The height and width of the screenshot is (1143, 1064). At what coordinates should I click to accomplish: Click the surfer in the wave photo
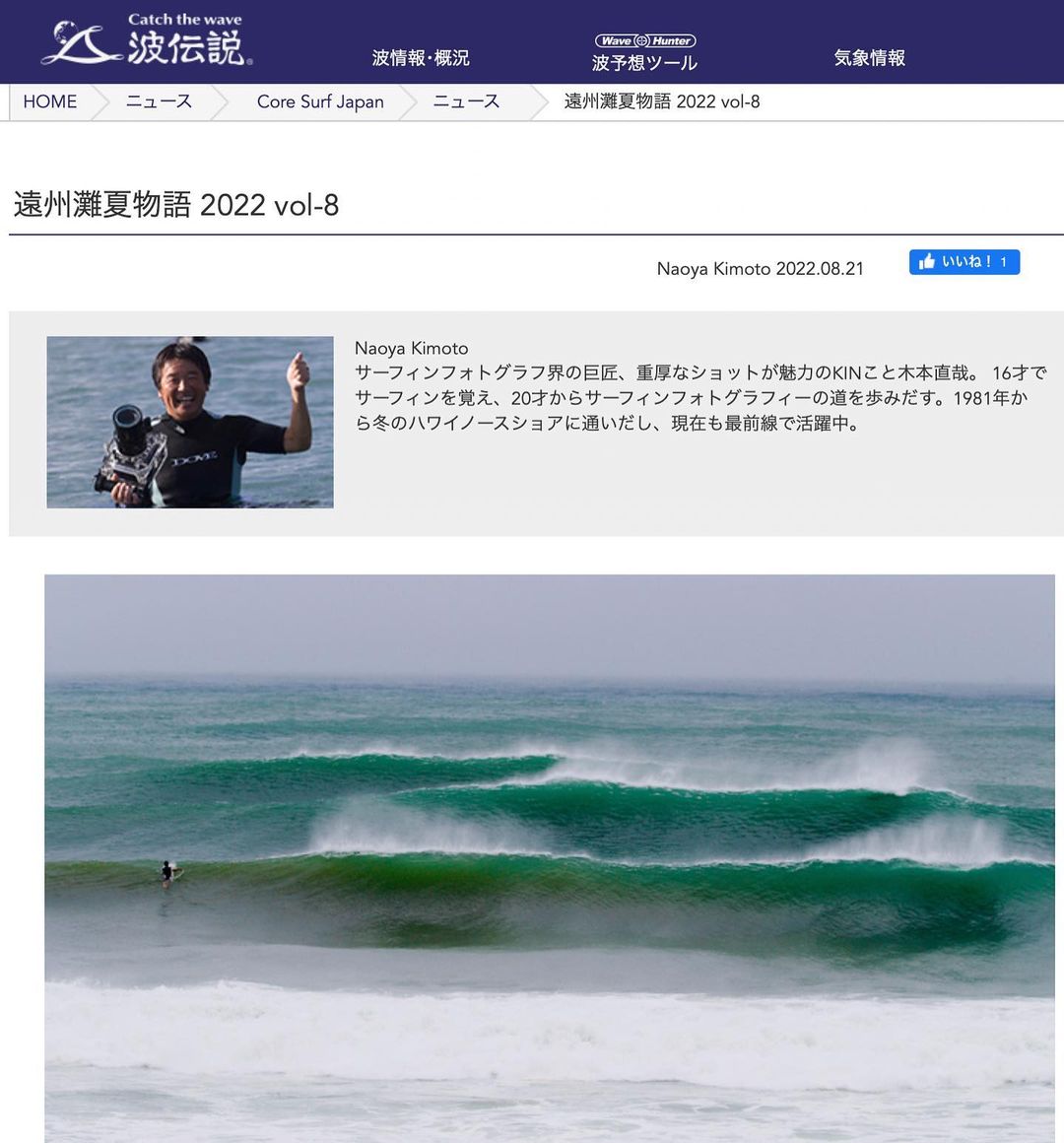click(169, 873)
